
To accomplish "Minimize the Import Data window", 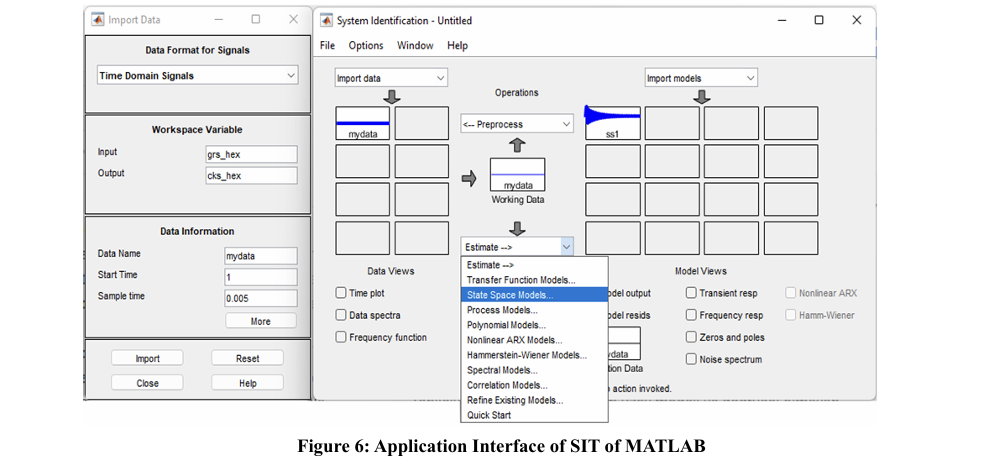I will click(x=218, y=20).
